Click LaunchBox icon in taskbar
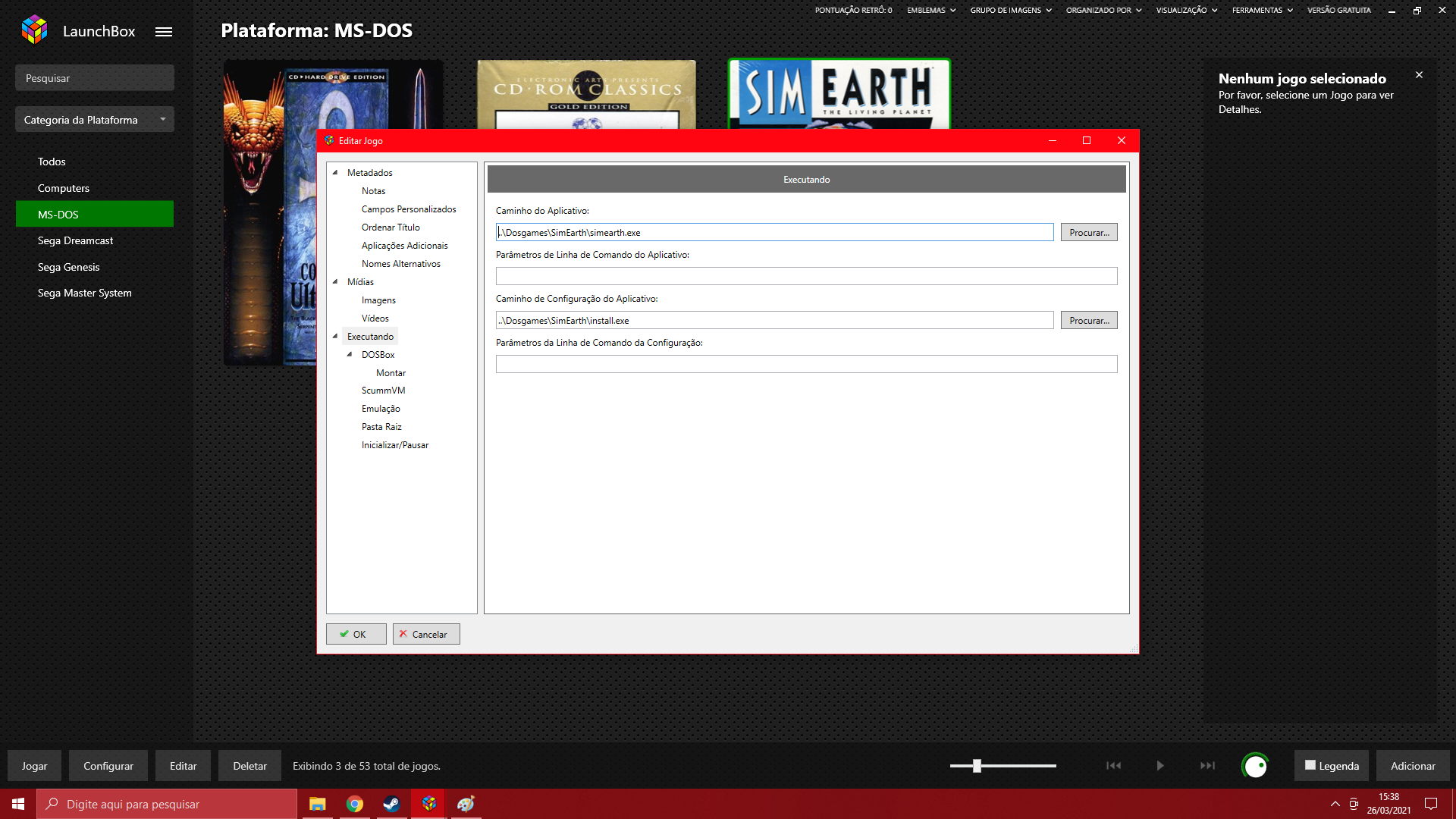Viewport: 1456px width, 819px height. (428, 804)
